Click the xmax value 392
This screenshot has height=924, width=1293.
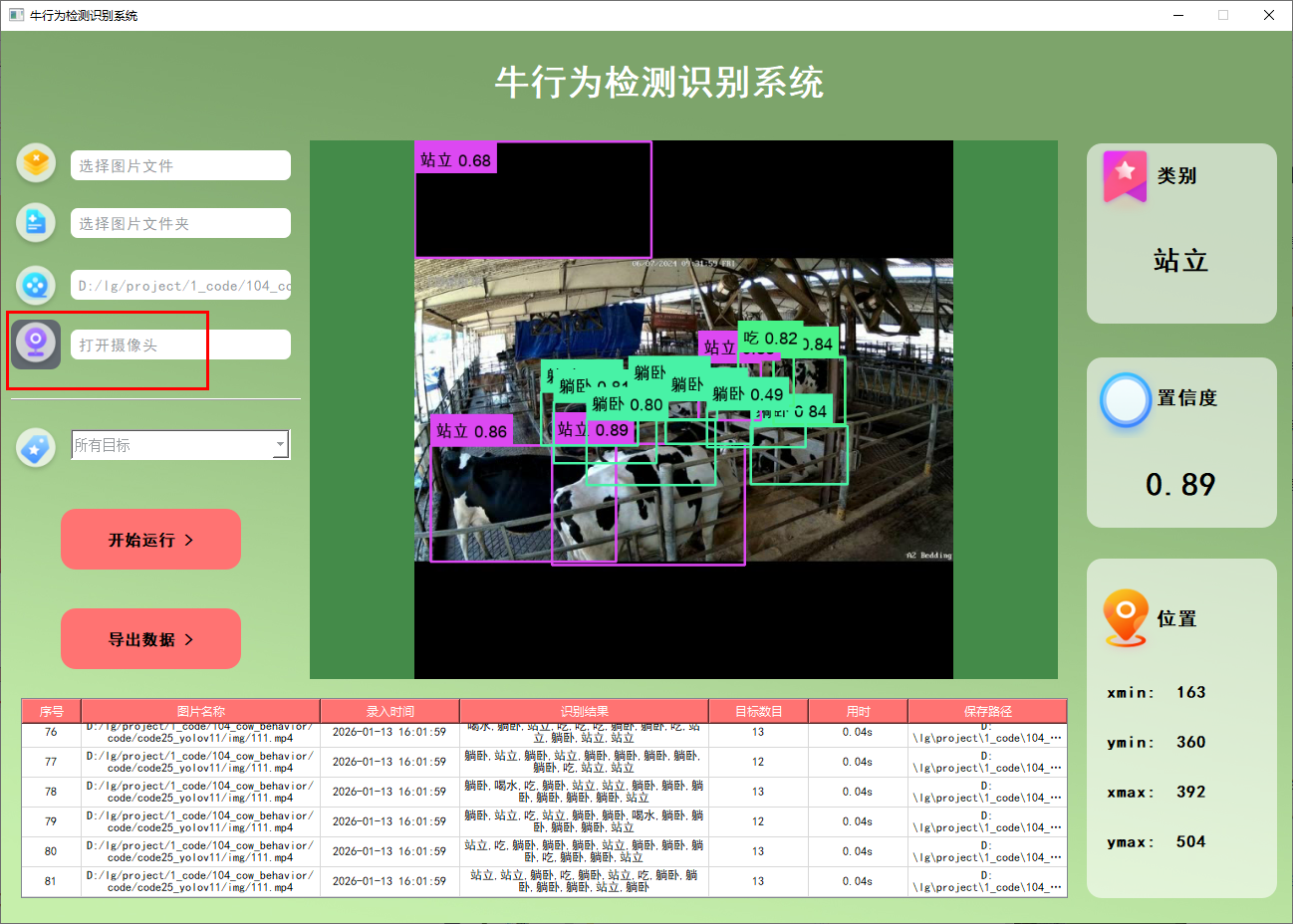click(1190, 792)
